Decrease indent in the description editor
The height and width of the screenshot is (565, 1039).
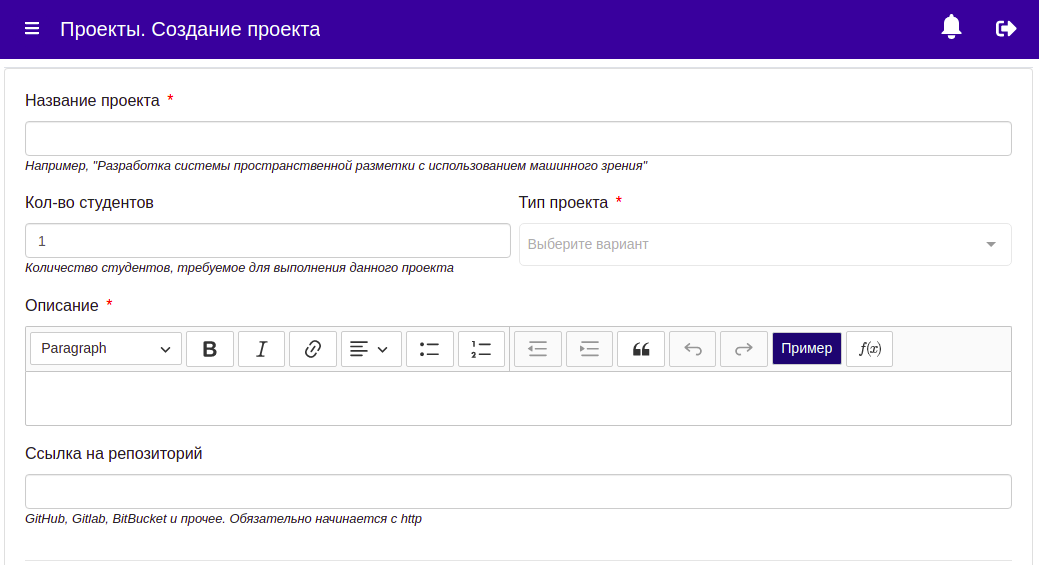[x=537, y=349]
